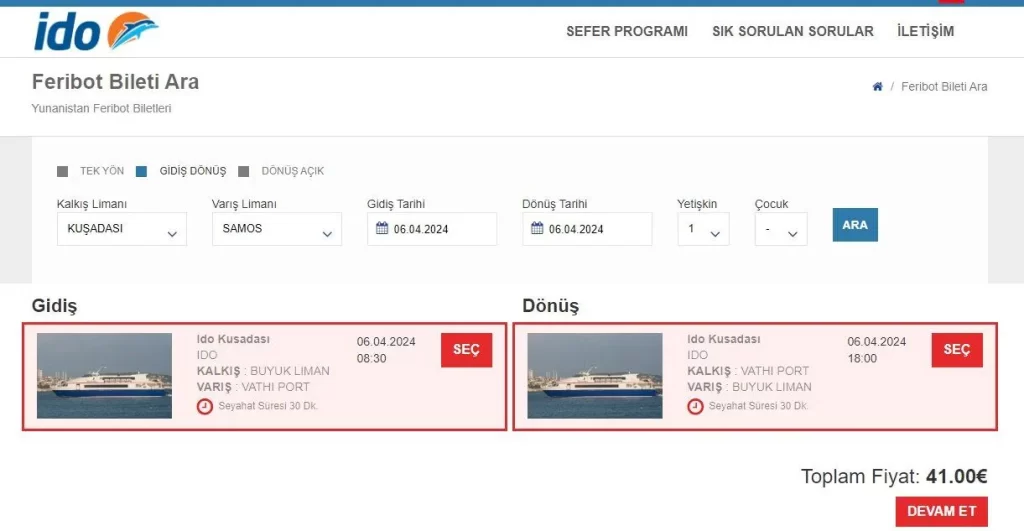Click the ARA search button
The height and width of the screenshot is (531, 1024).
(855, 225)
